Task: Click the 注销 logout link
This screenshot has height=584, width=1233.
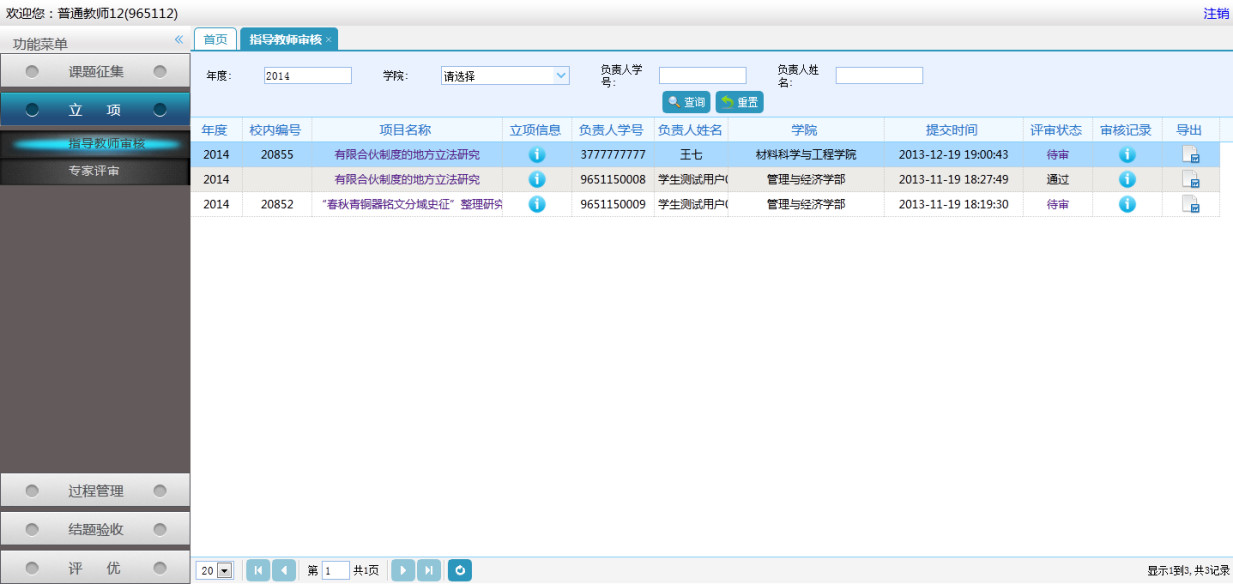Action: [x=1216, y=13]
